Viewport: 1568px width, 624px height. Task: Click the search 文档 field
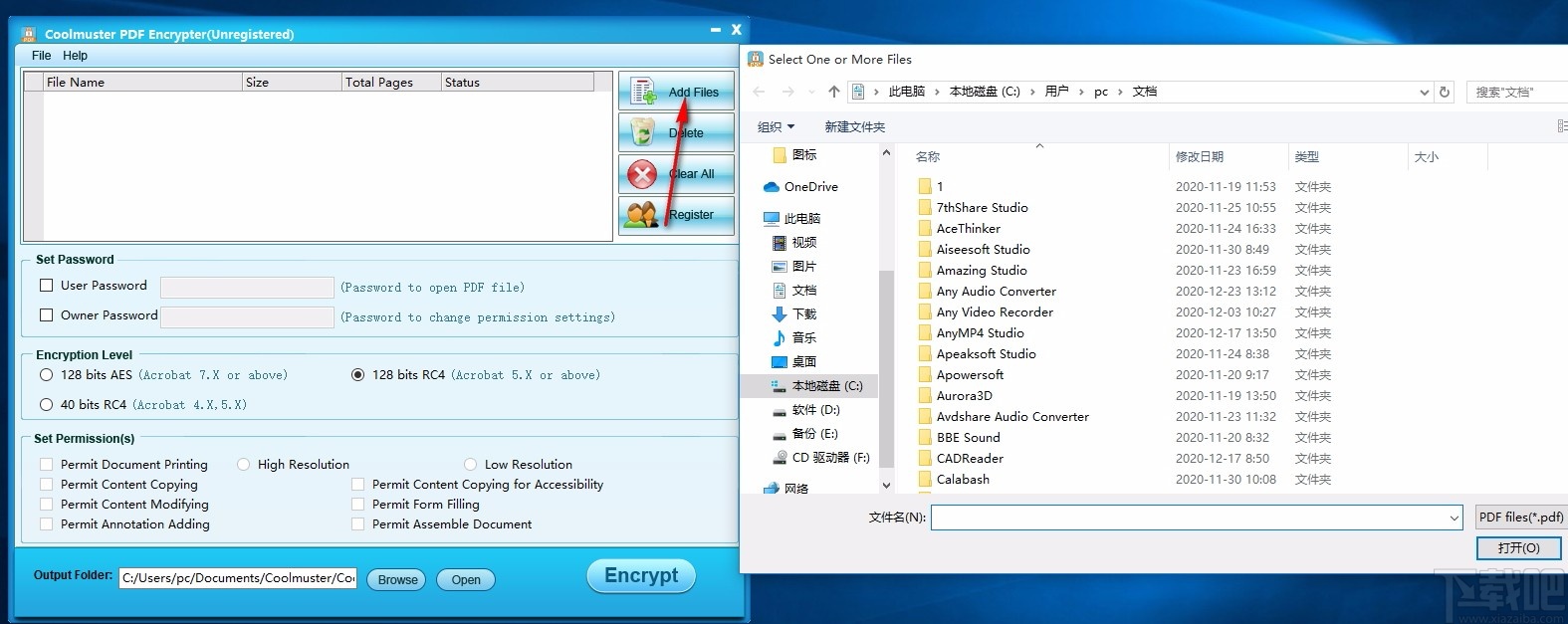1515,92
